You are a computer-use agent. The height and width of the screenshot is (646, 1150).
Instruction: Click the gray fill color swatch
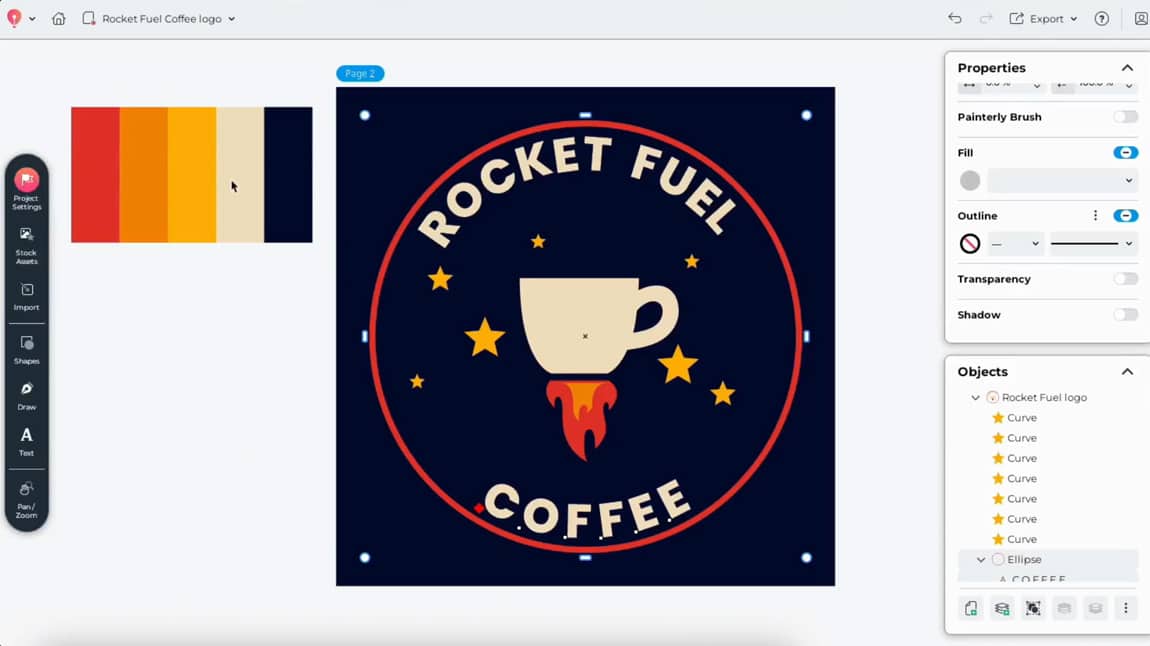click(970, 181)
